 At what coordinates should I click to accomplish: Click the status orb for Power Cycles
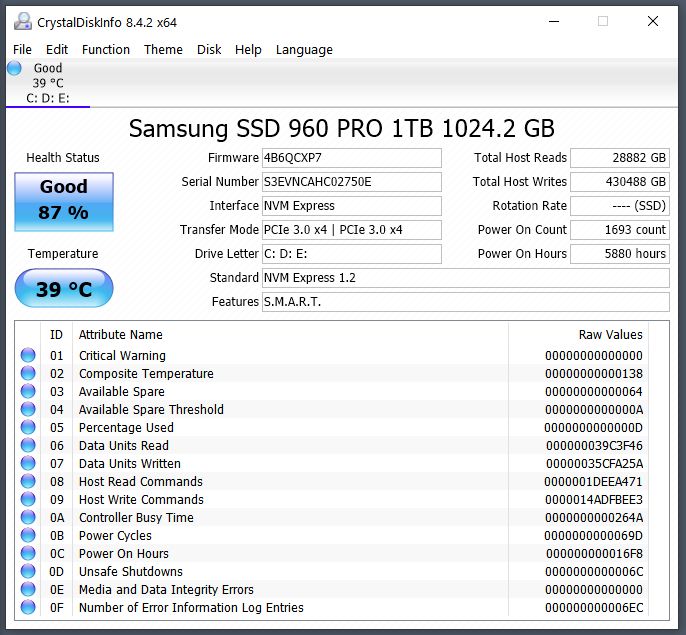tap(28, 536)
